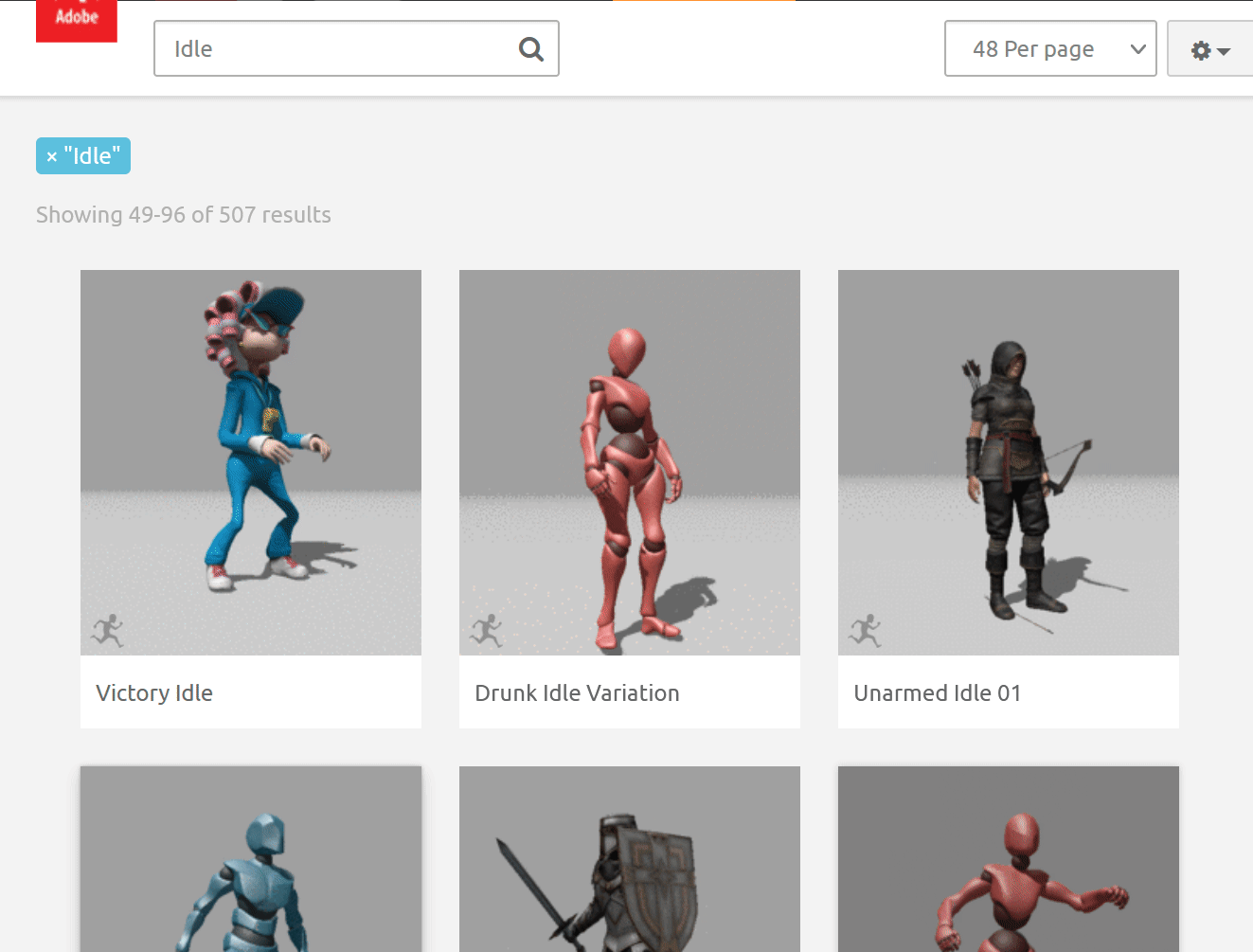Open the knight with sword and shield thumbnail
Viewport: 1253px width, 952px height.
[630, 859]
